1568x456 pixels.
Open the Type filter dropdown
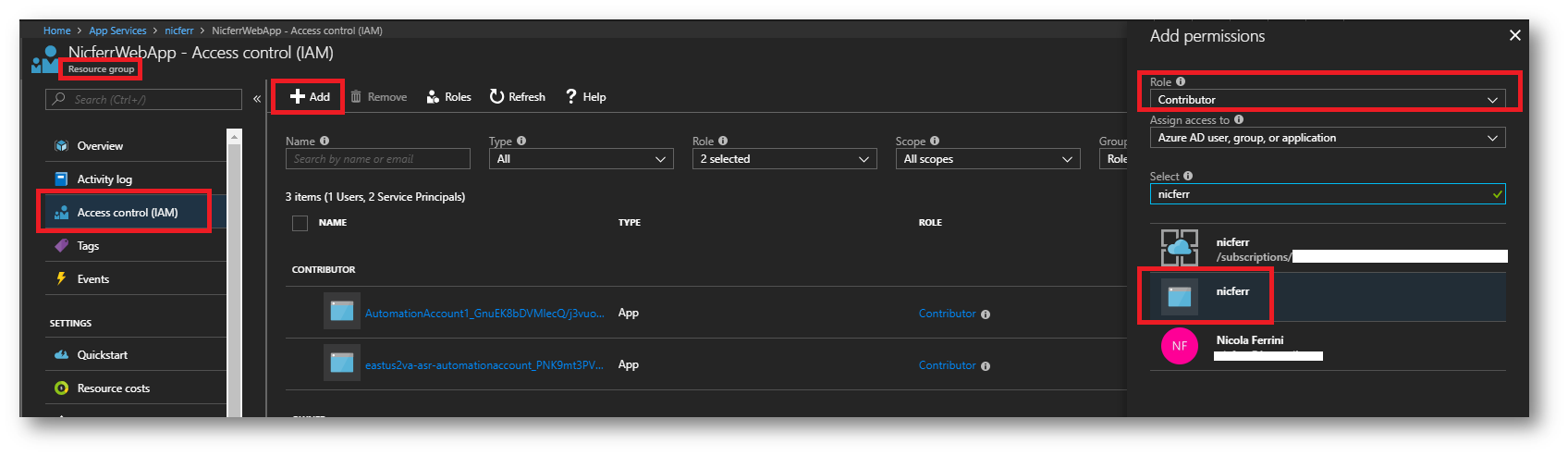582,159
